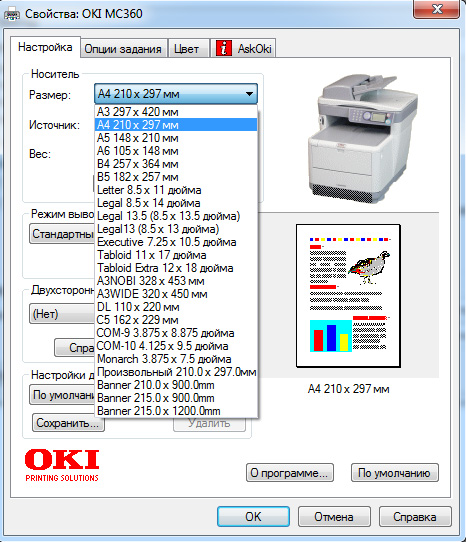Choose Произвольный 210.0 x 297.0мм custom size
Viewport: 466px width, 542px height.
tap(176, 372)
